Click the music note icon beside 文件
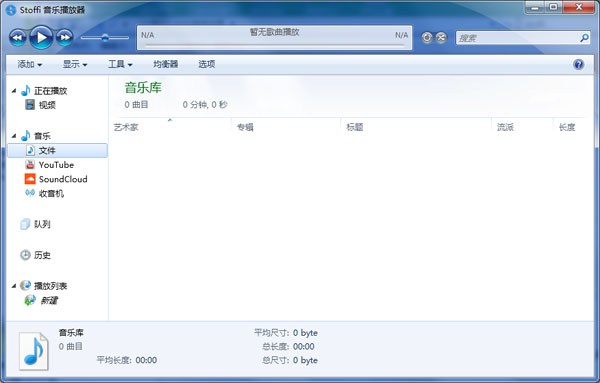 tap(30, 150)
